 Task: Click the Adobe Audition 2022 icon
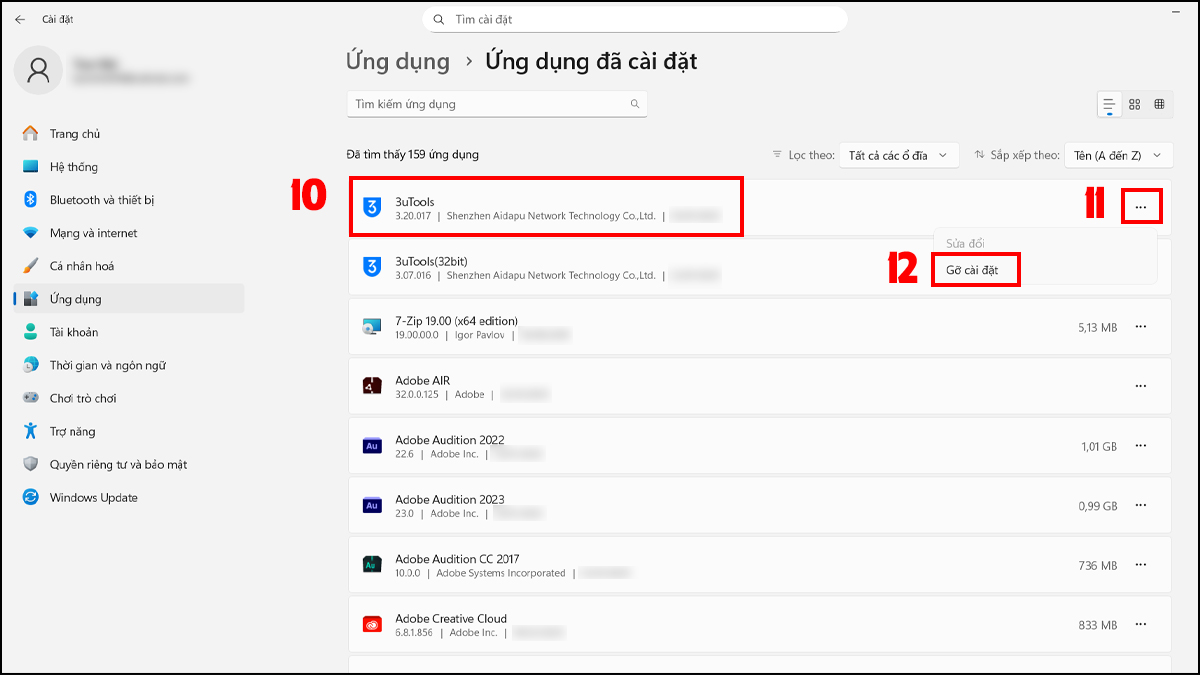(372, 446)
